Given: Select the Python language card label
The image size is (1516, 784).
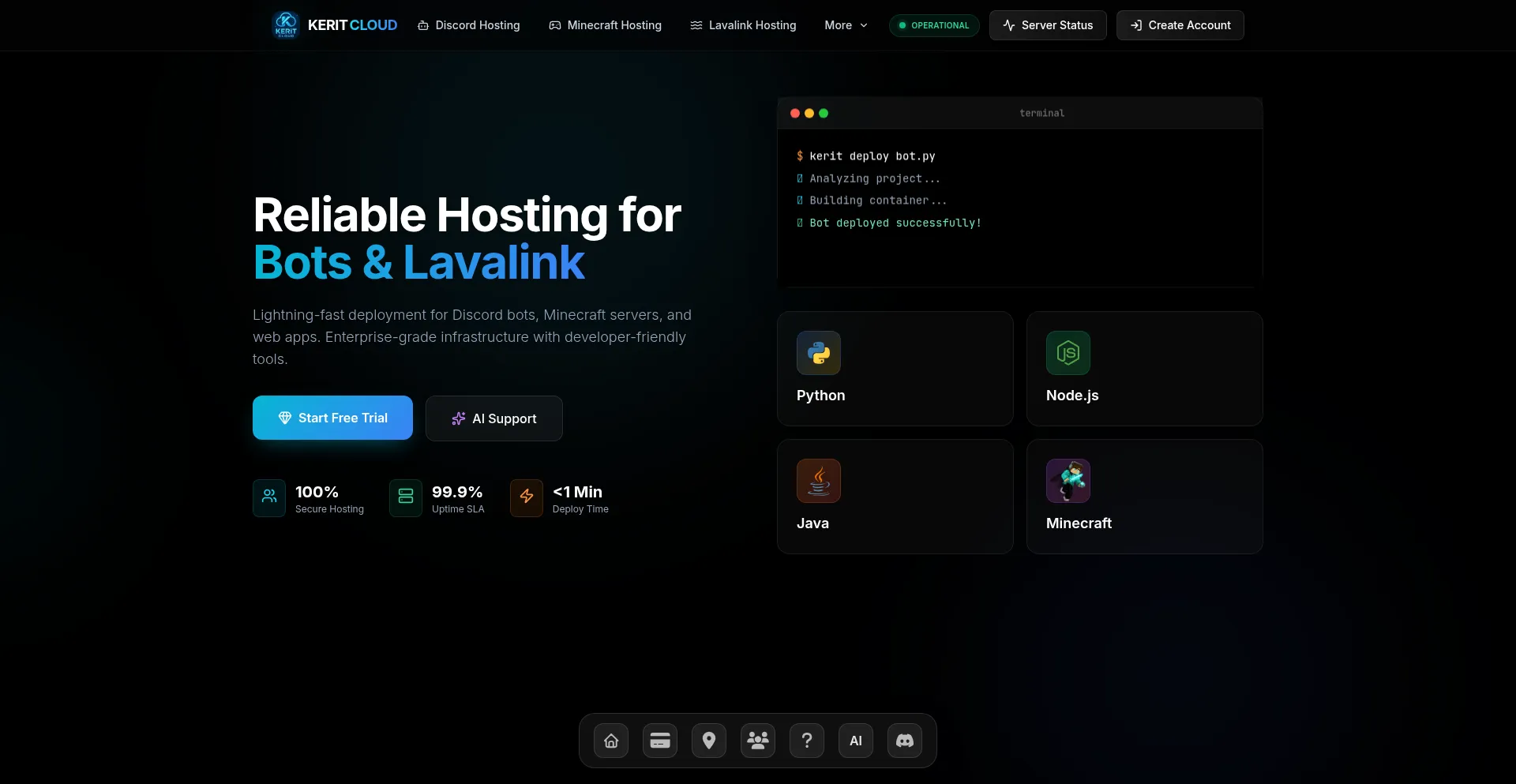Looking at the screenshot, I should [820, 396].
